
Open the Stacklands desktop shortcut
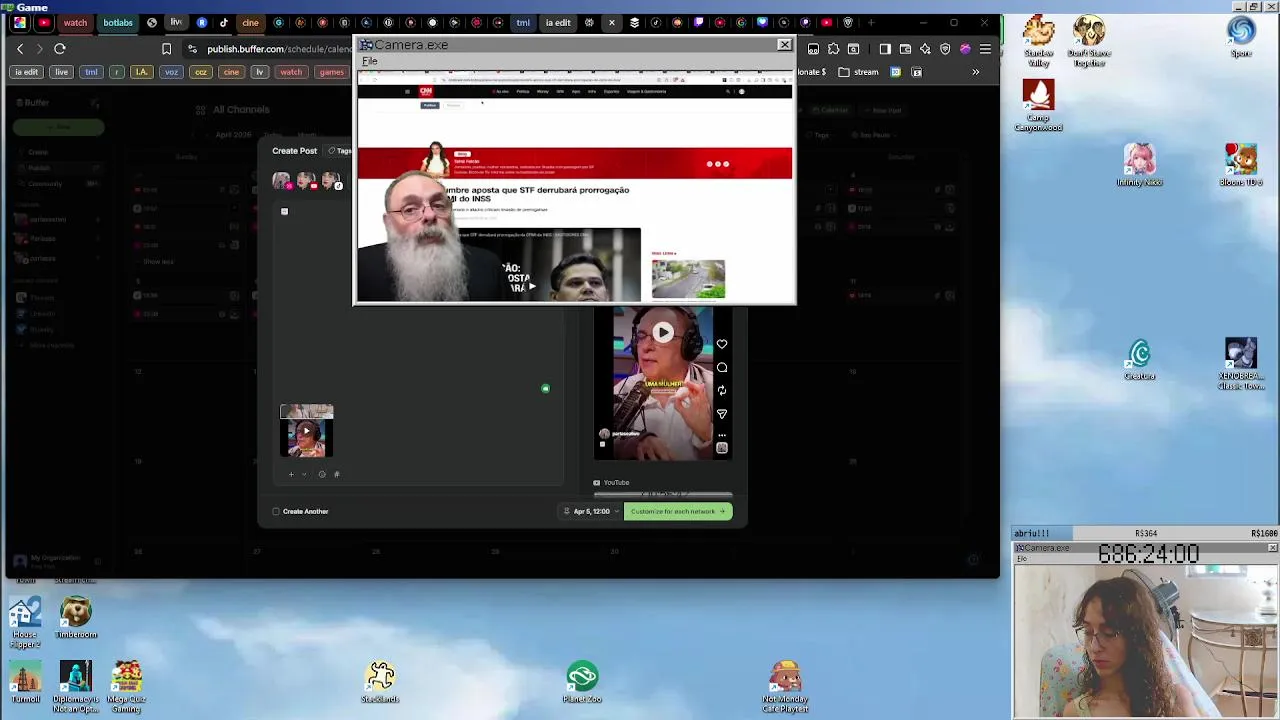380,682
